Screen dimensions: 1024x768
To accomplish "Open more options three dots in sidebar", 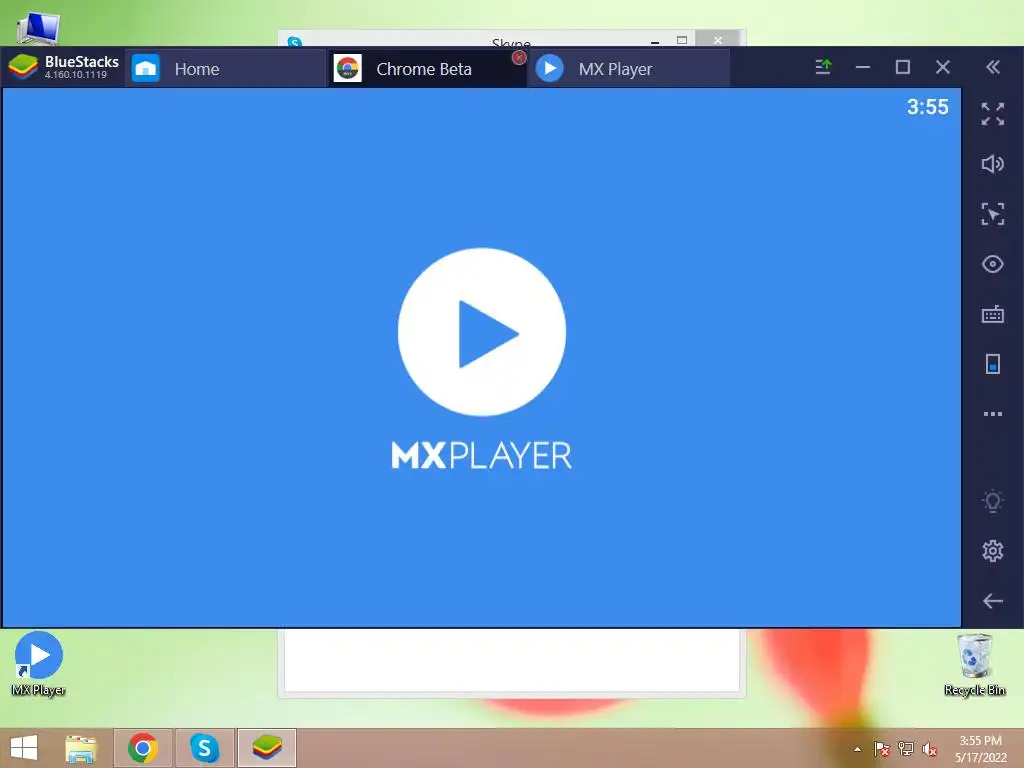I will click(993, 414).
